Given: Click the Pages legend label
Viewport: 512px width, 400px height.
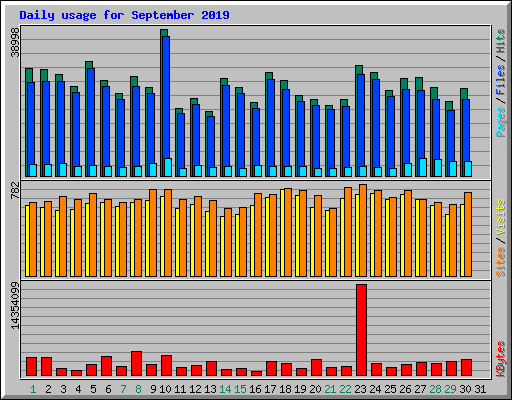Looking at the screenshot, I should [x=500, y=122].
